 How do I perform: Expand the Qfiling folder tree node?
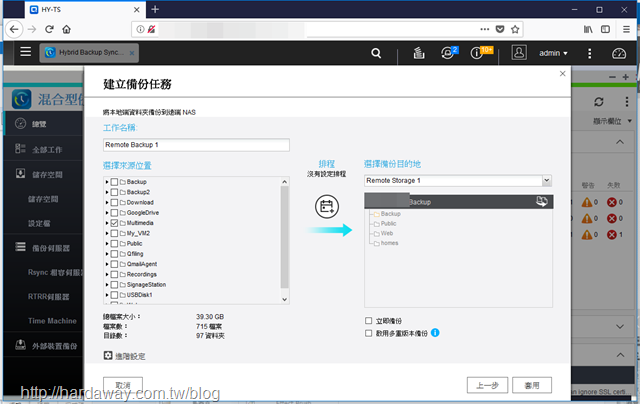coord(107,254)
